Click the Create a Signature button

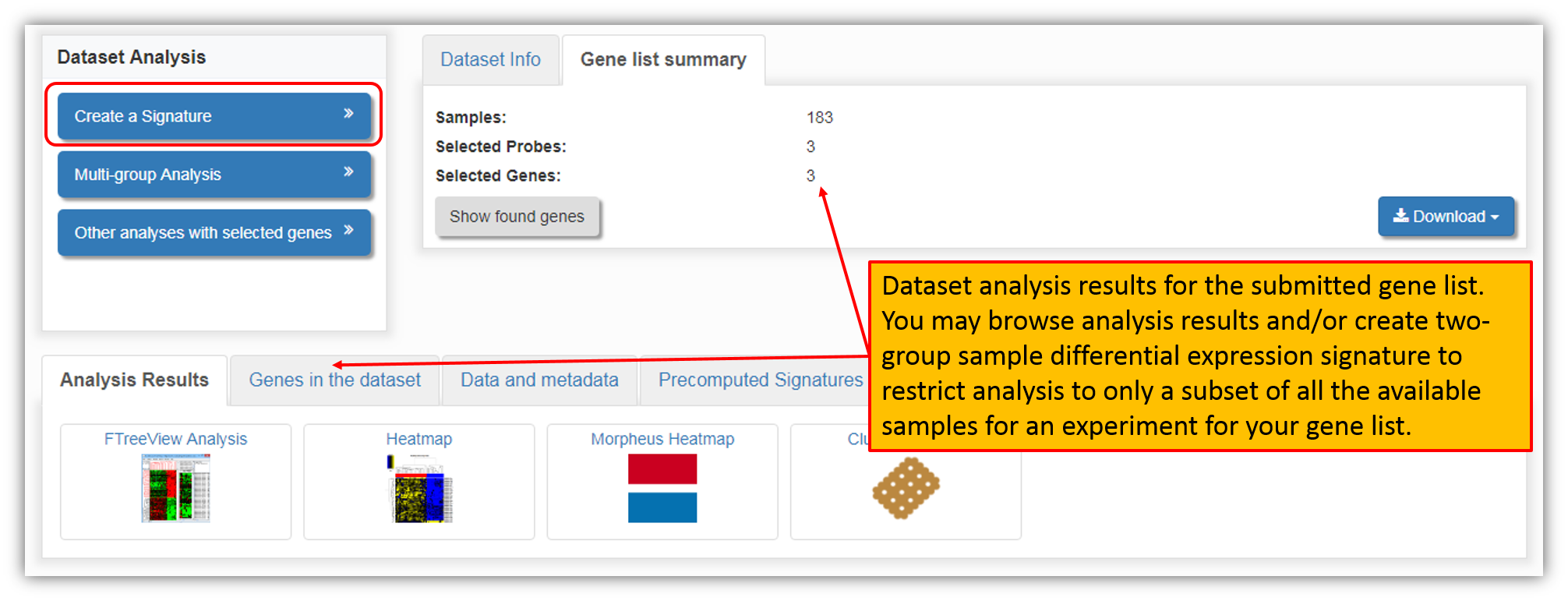pyautogui.click(x=214, y=116)
